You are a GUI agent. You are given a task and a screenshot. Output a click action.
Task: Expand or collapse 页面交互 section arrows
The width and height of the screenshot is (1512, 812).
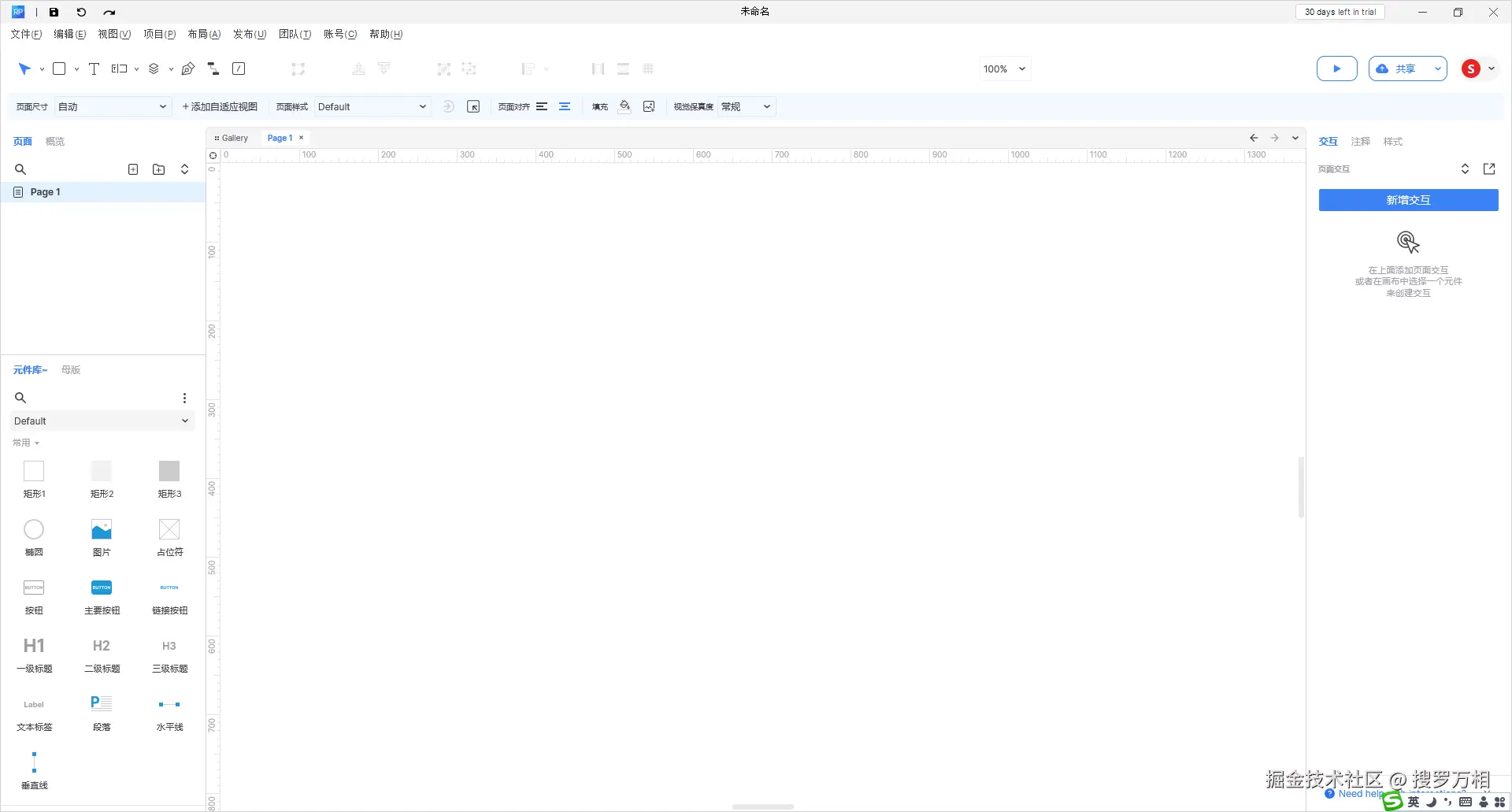click(1465, 169)
